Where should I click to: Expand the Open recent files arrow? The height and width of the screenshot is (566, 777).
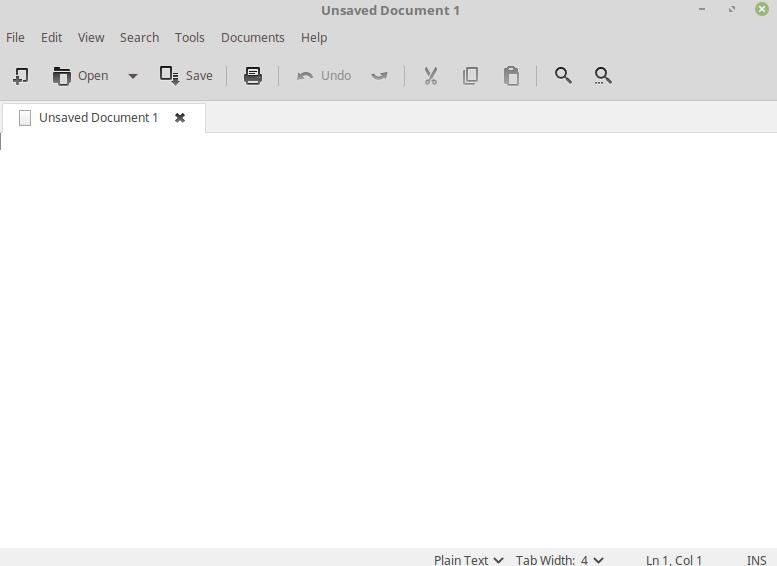click(132, 76)
